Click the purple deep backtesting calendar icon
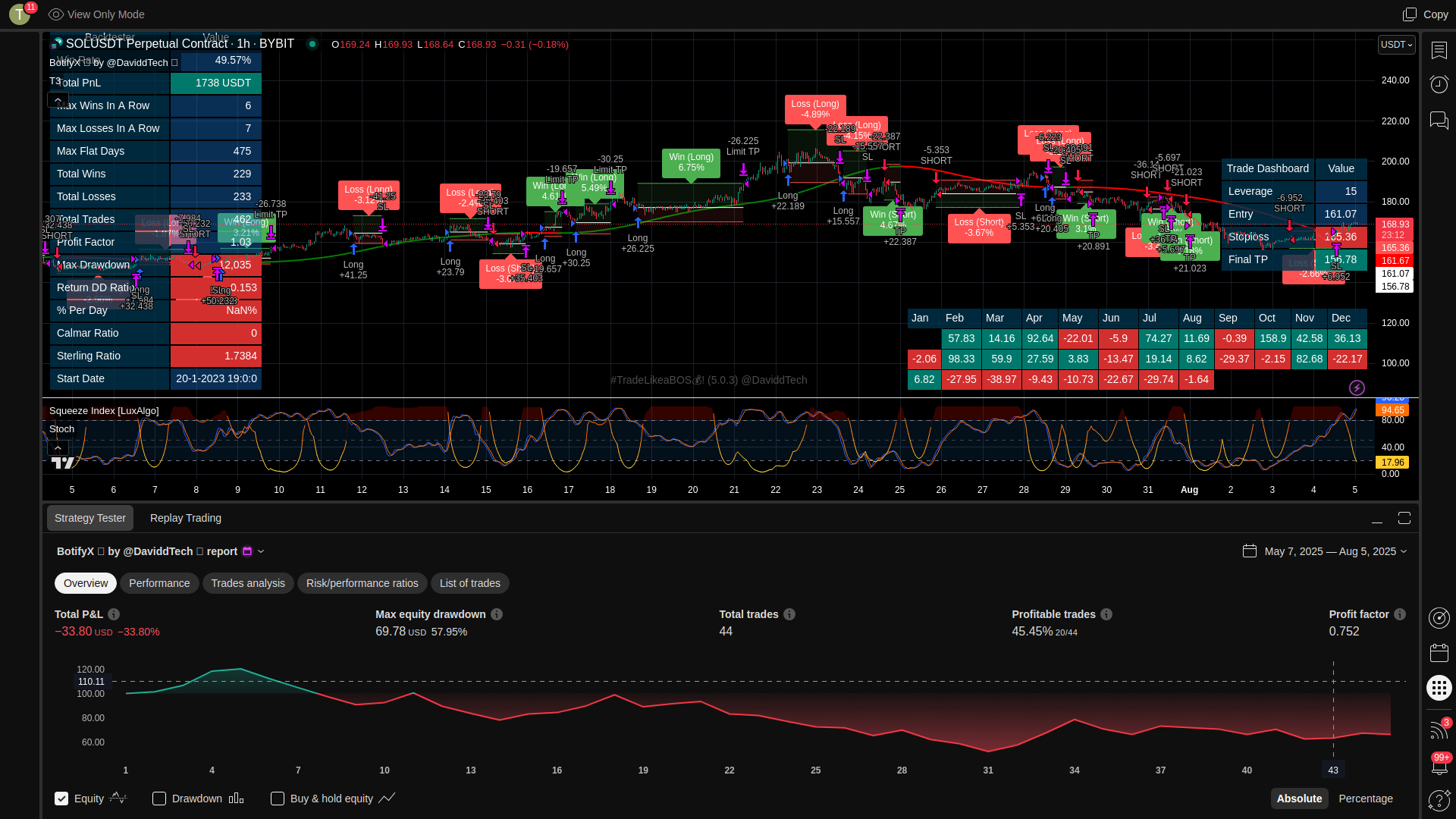Viewport: 1456px width, 819px height. [x=247, y=551]
